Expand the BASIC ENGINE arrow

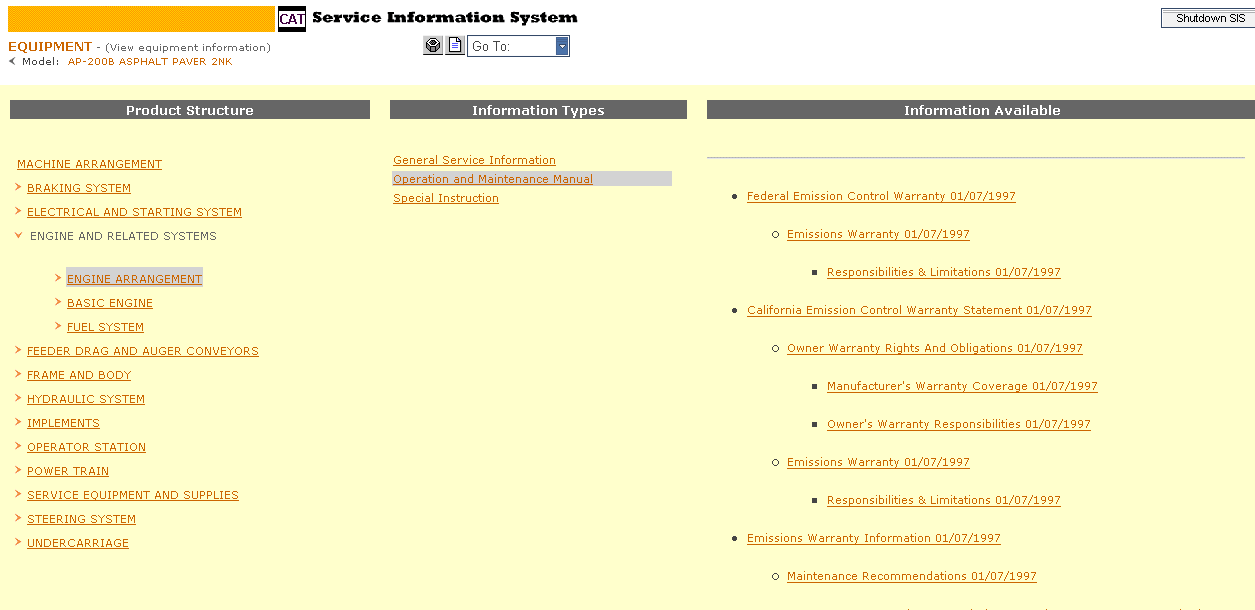coord(59,302)
